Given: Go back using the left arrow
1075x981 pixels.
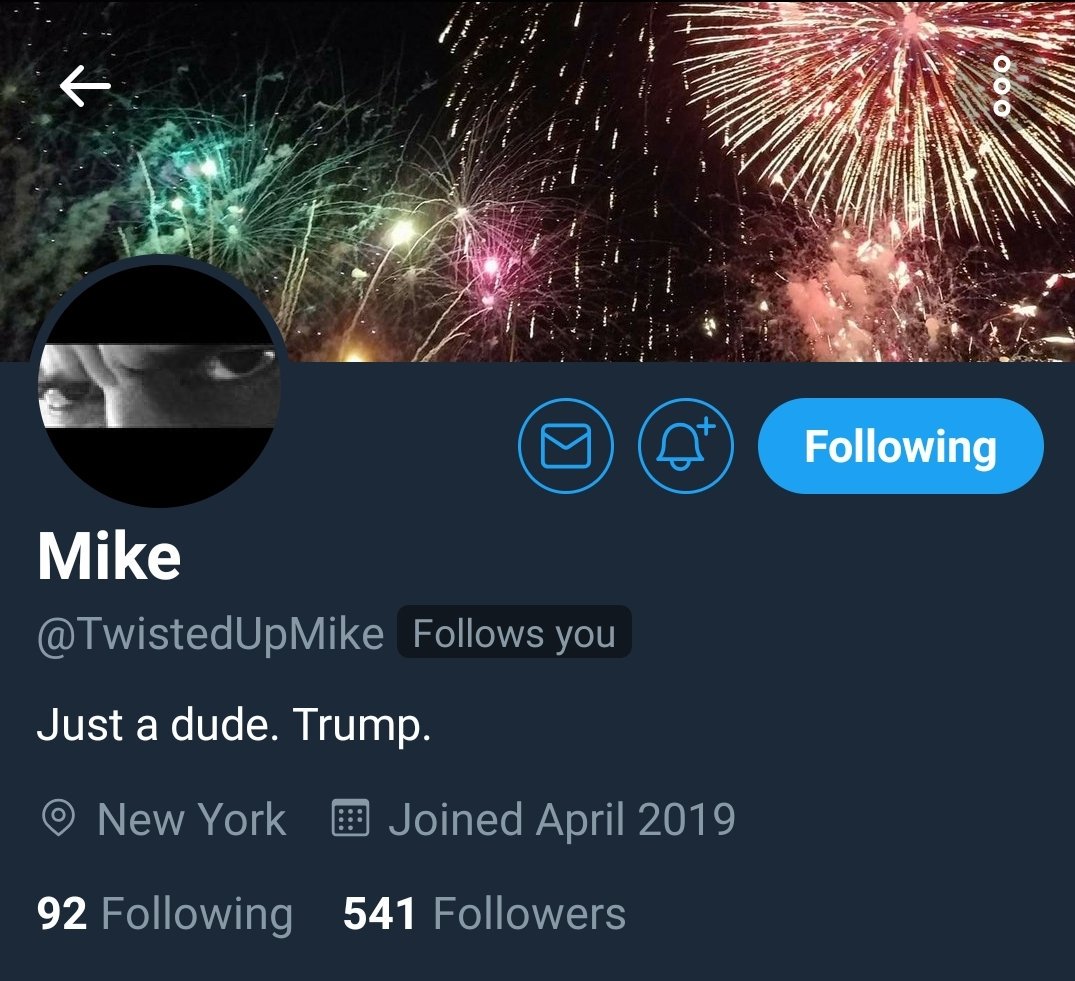Looking at the screenshot, I should click(85, 86).
